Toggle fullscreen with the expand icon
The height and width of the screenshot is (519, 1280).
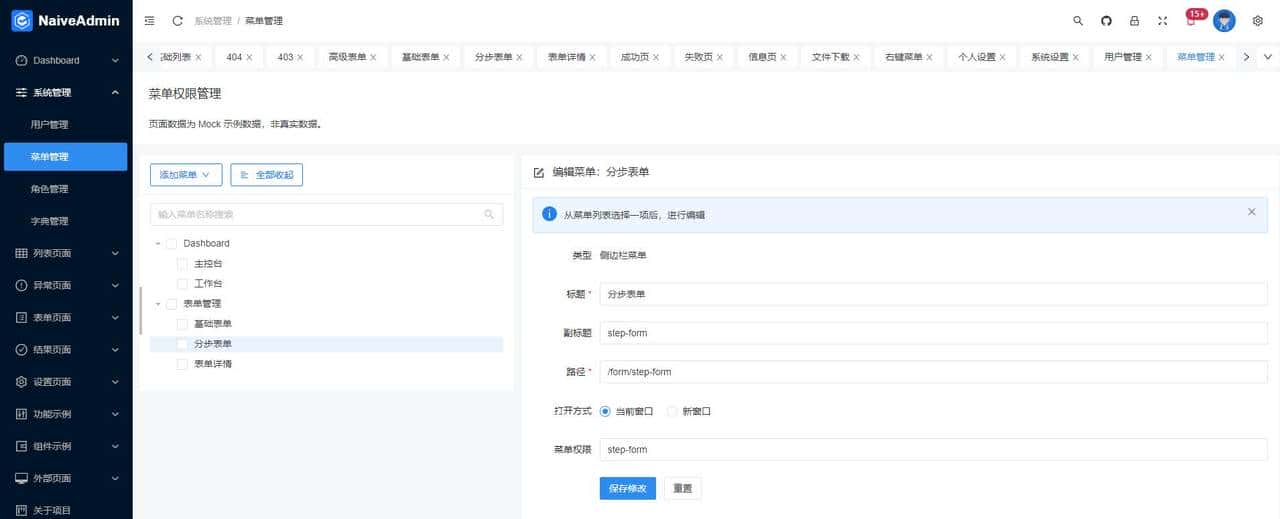[x=1162, y=20]
